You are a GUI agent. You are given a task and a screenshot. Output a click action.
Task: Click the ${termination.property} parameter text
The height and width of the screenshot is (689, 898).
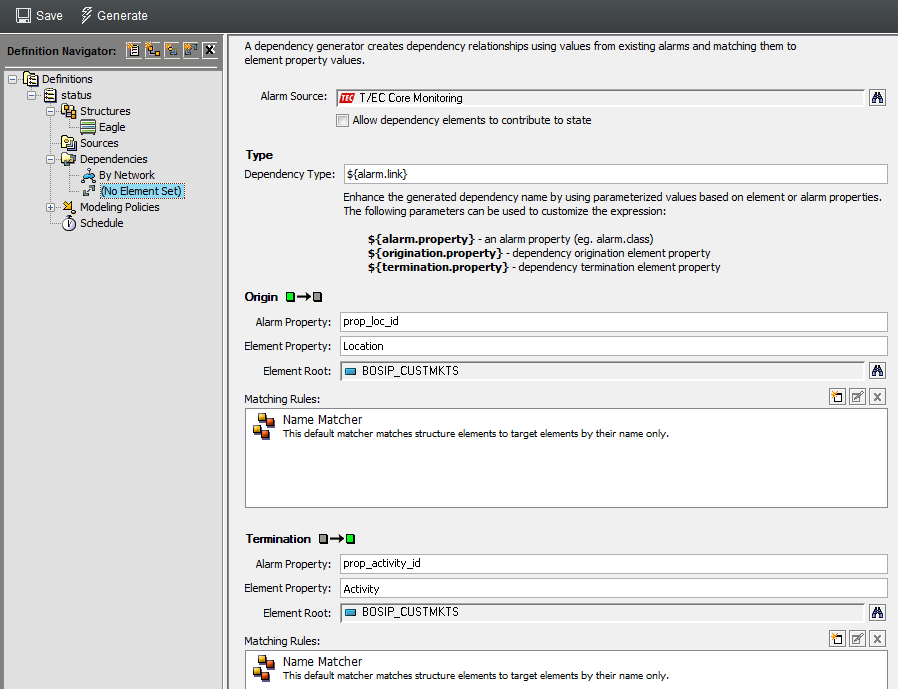click(438, 267)
